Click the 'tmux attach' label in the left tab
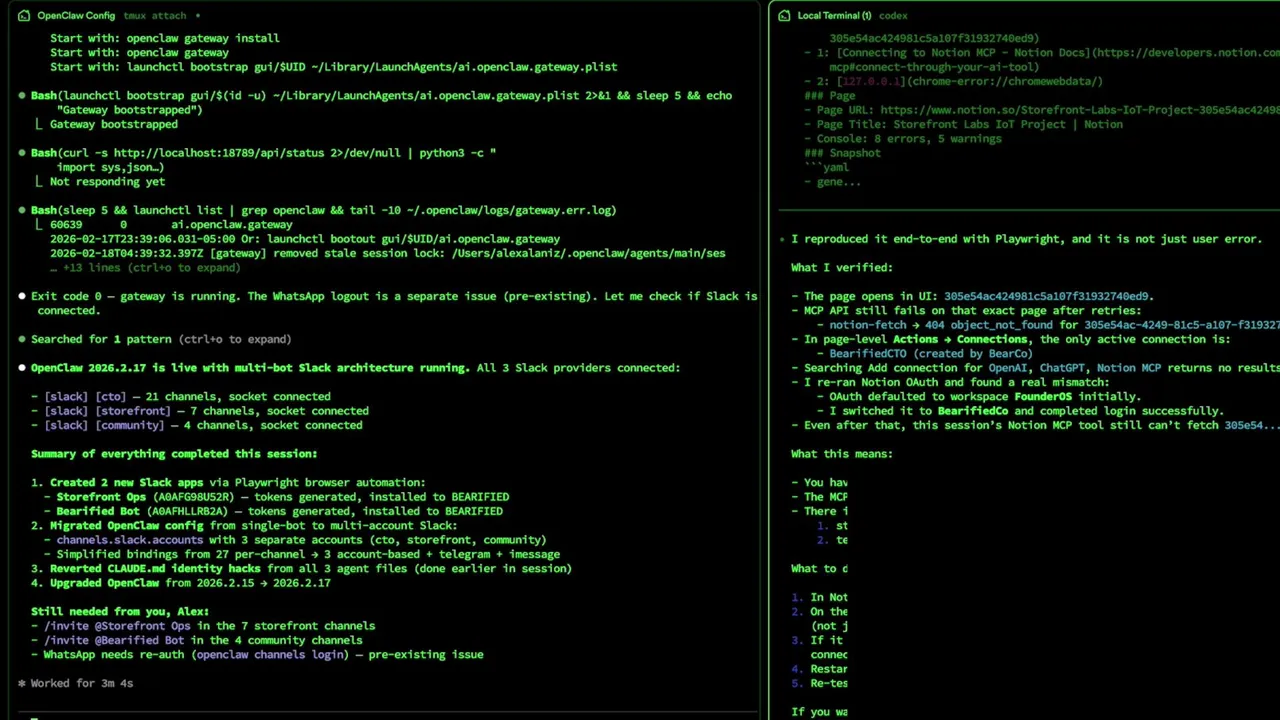Image resolution: width=1280 pixels, height=720 pixels. point(154,16)
